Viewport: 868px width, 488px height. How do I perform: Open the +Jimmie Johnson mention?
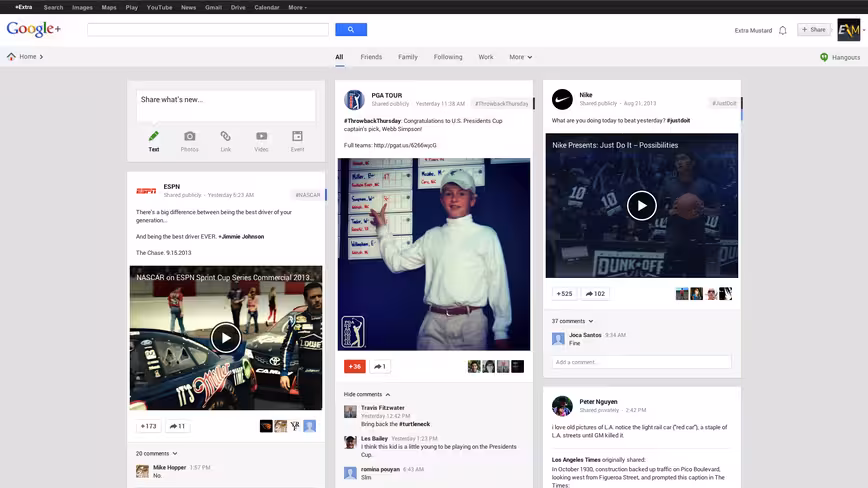(241, 237)
